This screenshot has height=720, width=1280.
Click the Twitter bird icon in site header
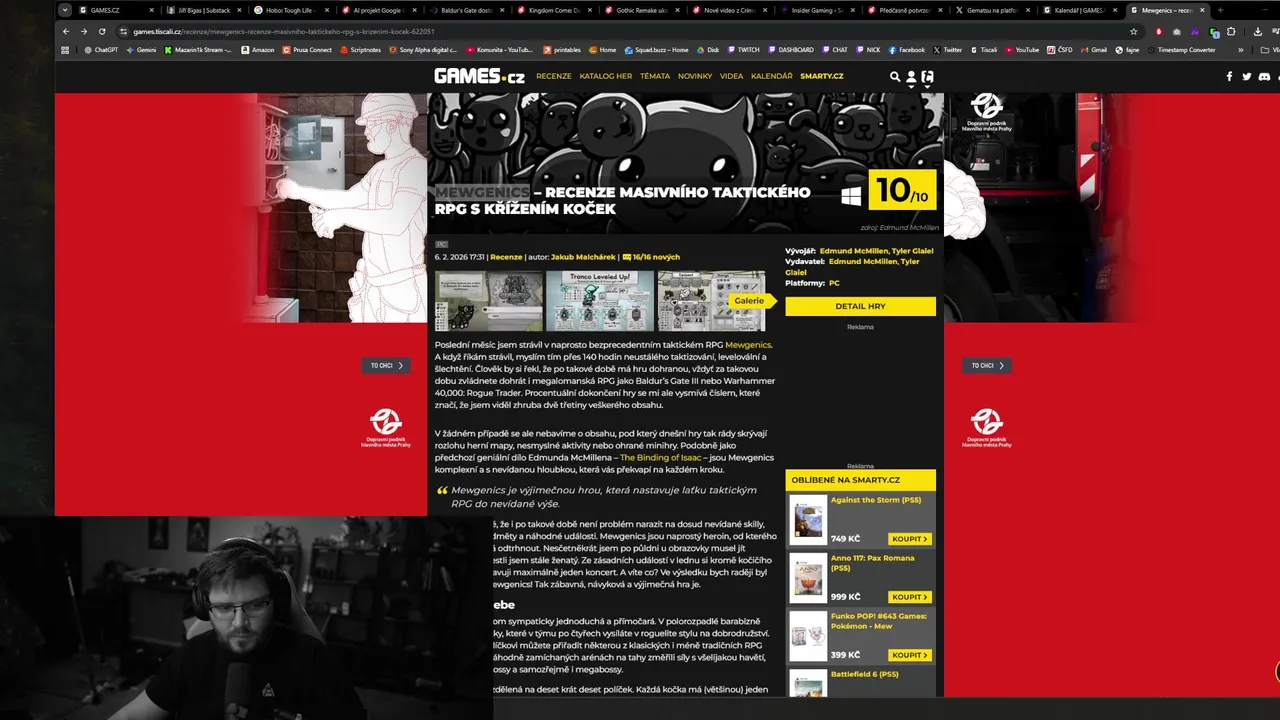point(1246,76)
